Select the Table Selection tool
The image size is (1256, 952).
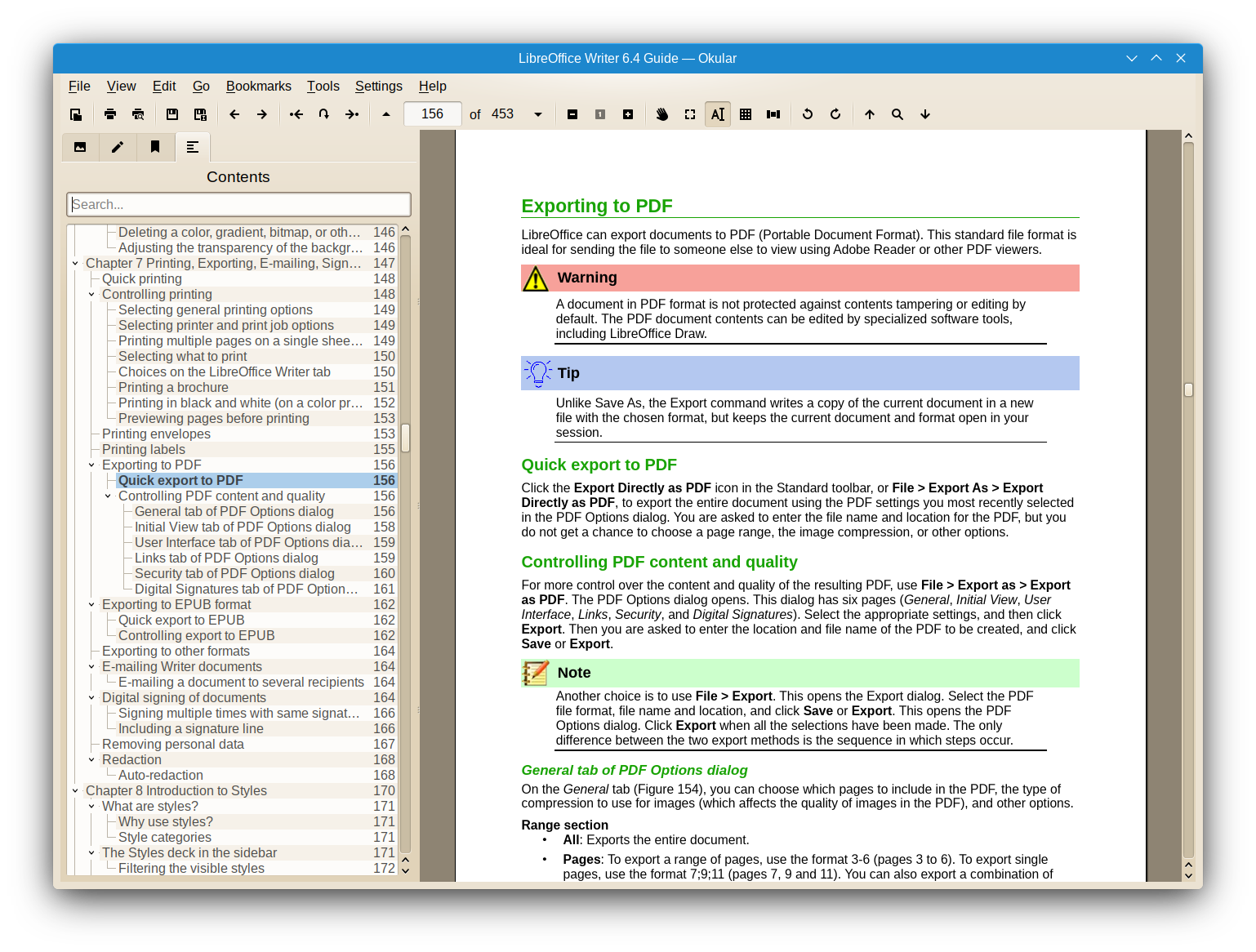[x=746, y=114]
